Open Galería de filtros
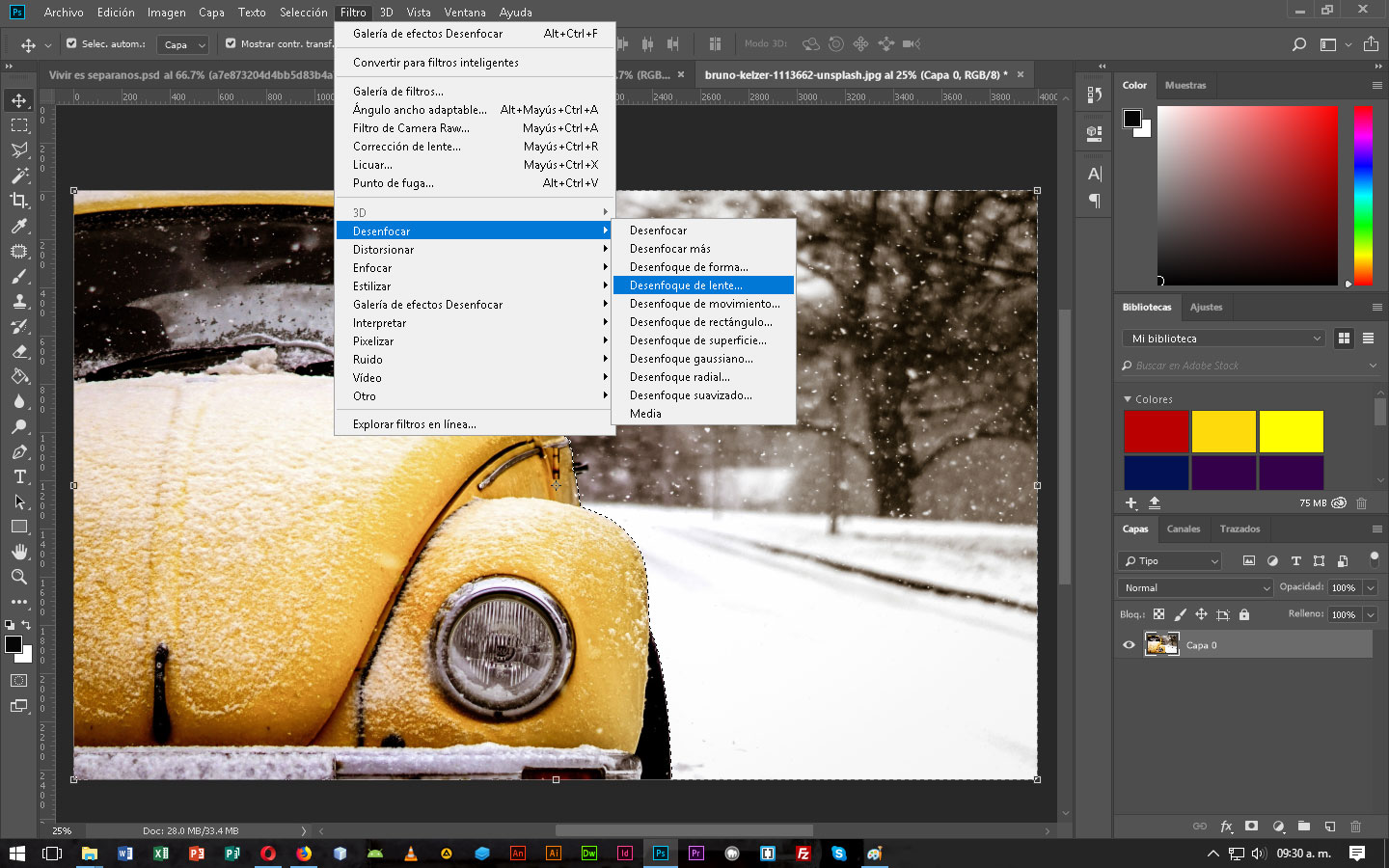This screenshot has width=1389, height=868. tap(475, 92)
